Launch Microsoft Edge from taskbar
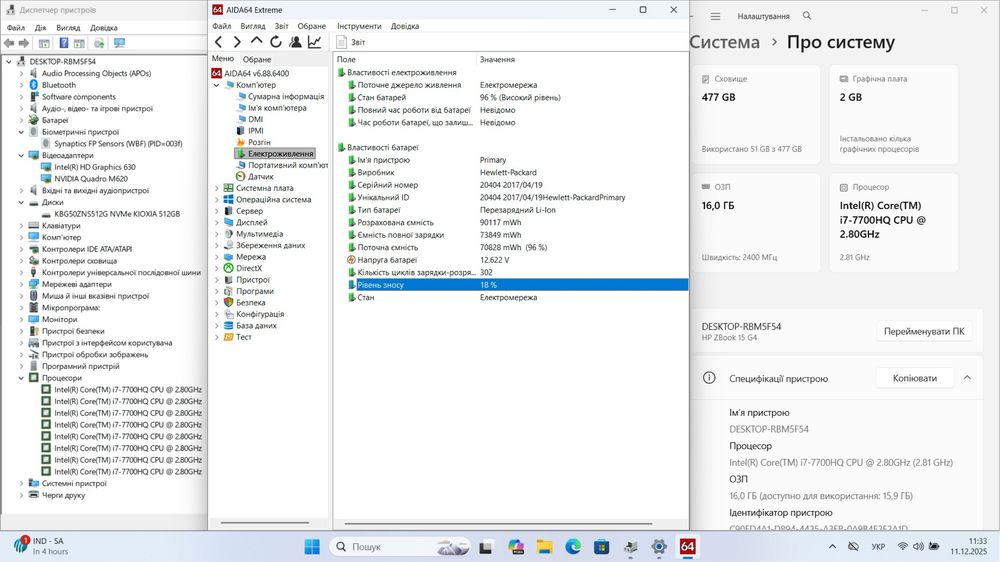Screen dimensions: 1000x562 [573, 547]
